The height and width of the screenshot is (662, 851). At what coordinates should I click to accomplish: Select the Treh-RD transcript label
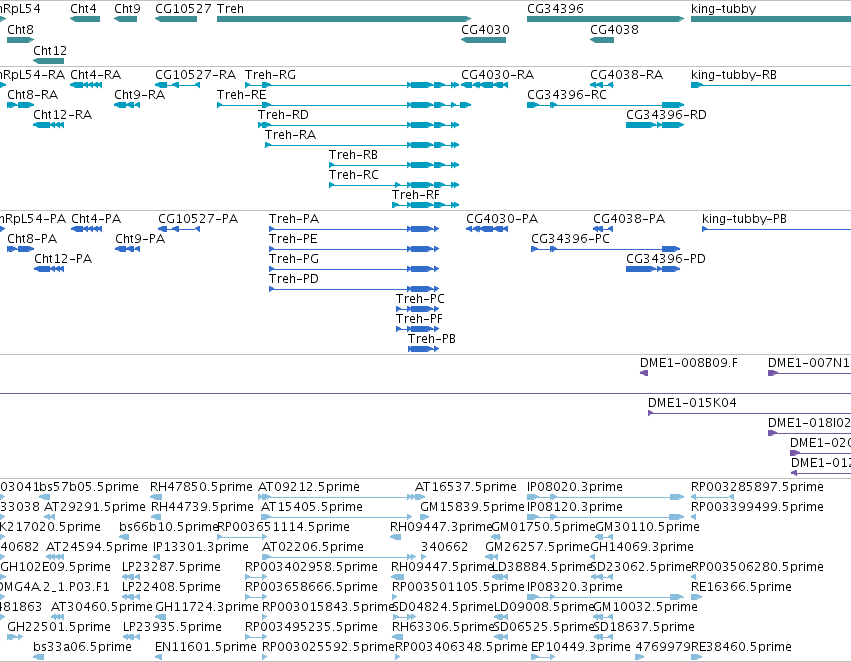pyautogui.click(x=283, y=114)
